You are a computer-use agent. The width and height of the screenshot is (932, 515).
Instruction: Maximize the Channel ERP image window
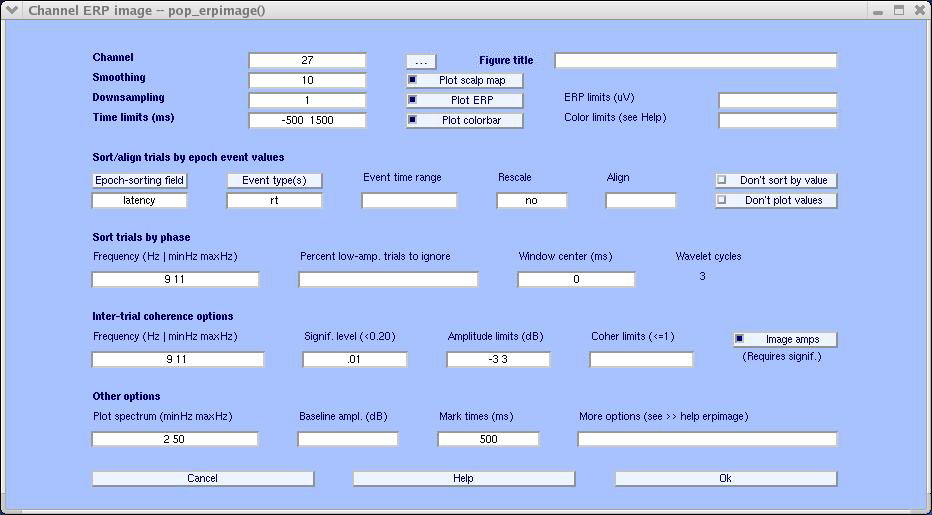898,11
